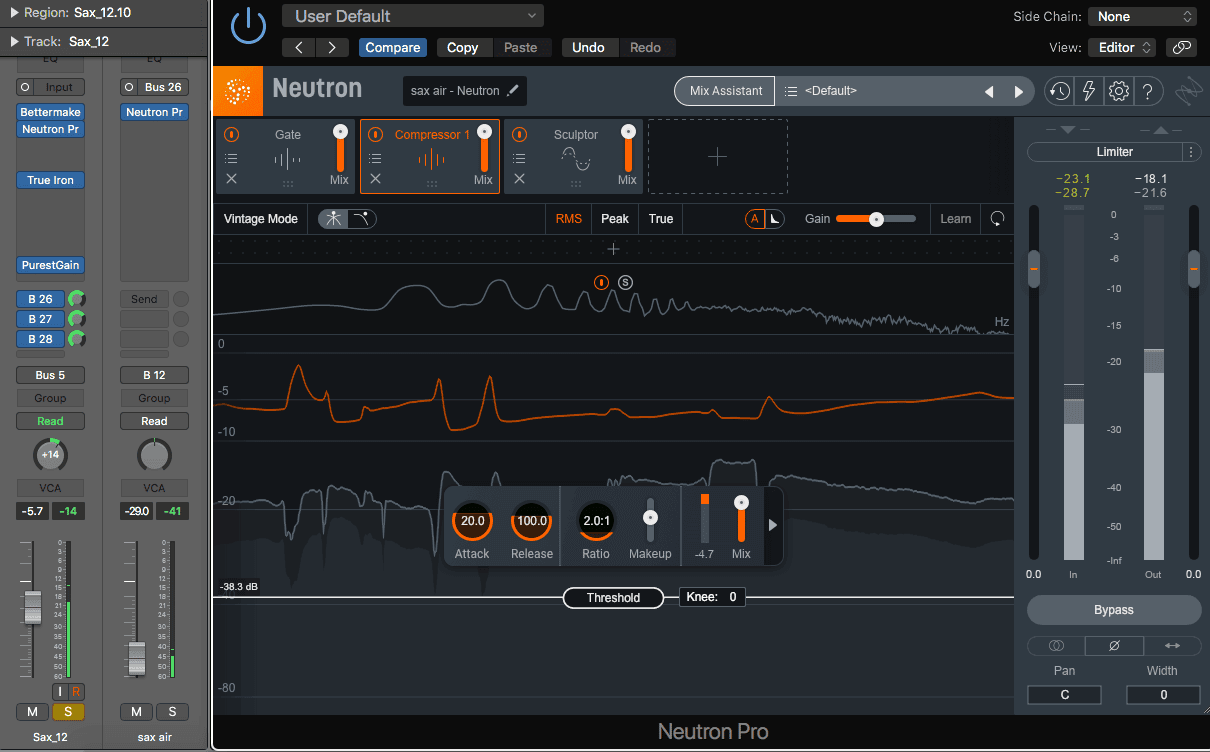This screenshot has width=1210, height=752.
Task: Toggle the auto release icon beside A
Action: point(775,219)
